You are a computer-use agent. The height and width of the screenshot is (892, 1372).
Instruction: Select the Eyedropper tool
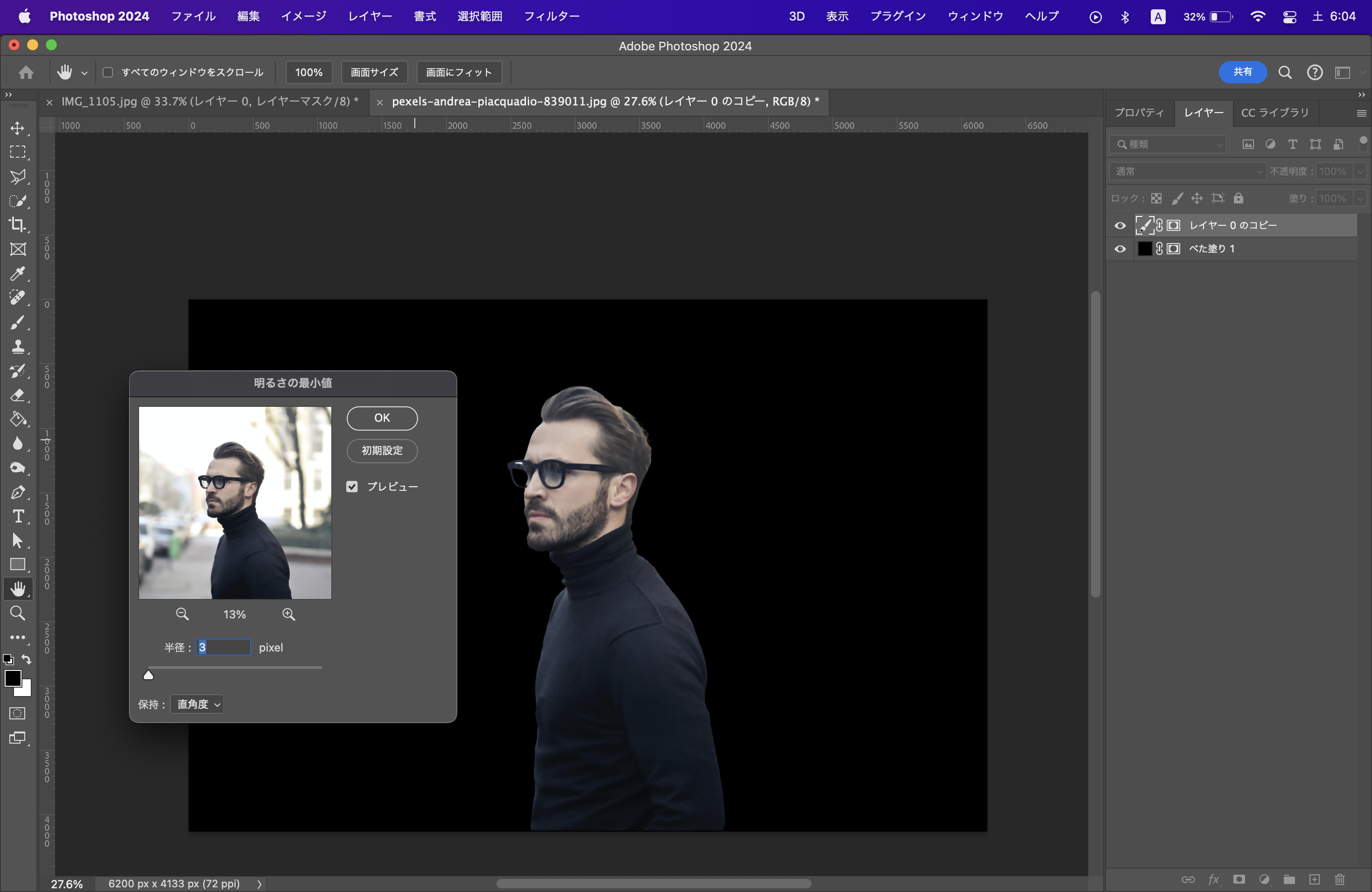coord(17,274)
